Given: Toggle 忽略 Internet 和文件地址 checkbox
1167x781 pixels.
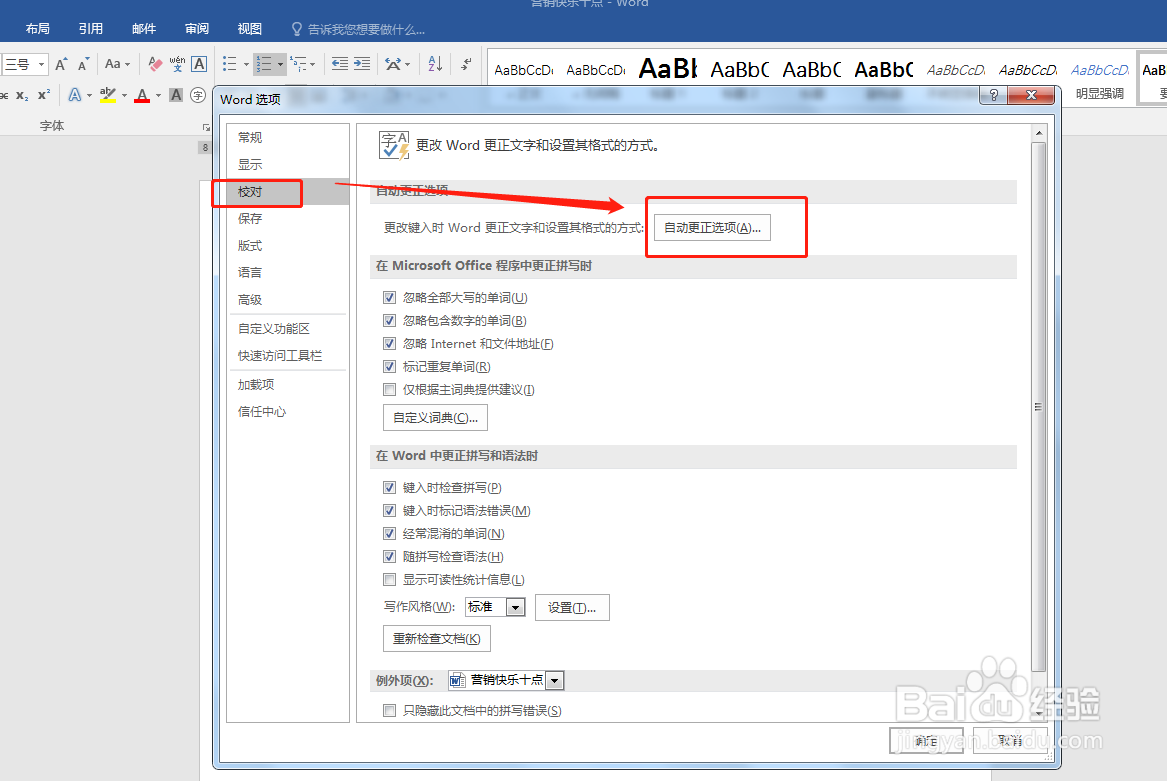Looking at the screenshot, I should tap(389, 344).
